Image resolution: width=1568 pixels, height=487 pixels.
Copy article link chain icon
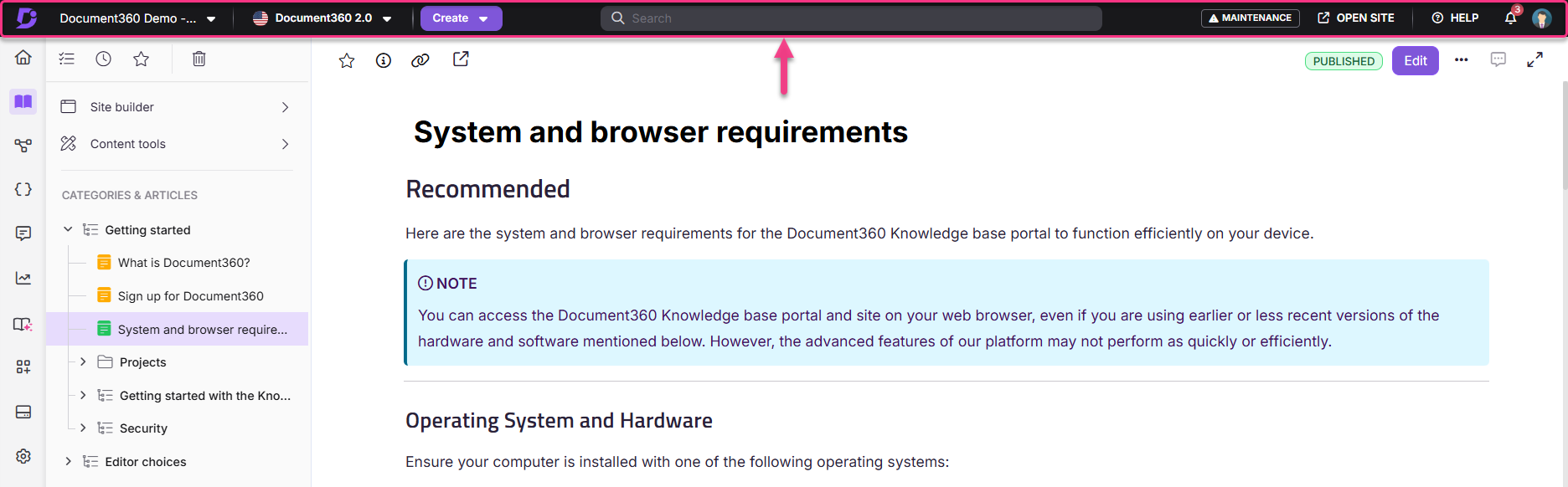(x=420, y=60)
